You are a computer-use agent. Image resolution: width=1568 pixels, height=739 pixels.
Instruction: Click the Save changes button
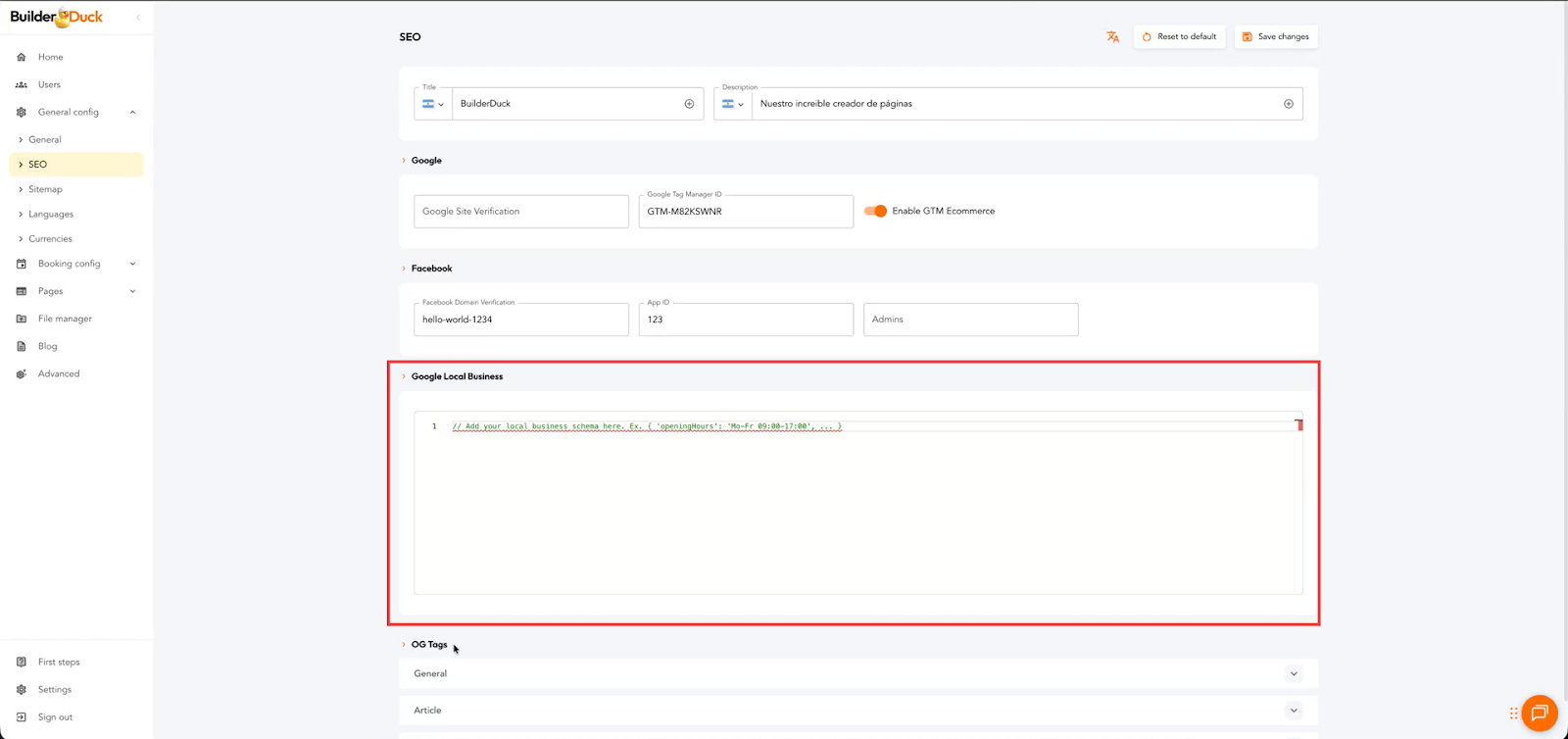[1275, 37]
